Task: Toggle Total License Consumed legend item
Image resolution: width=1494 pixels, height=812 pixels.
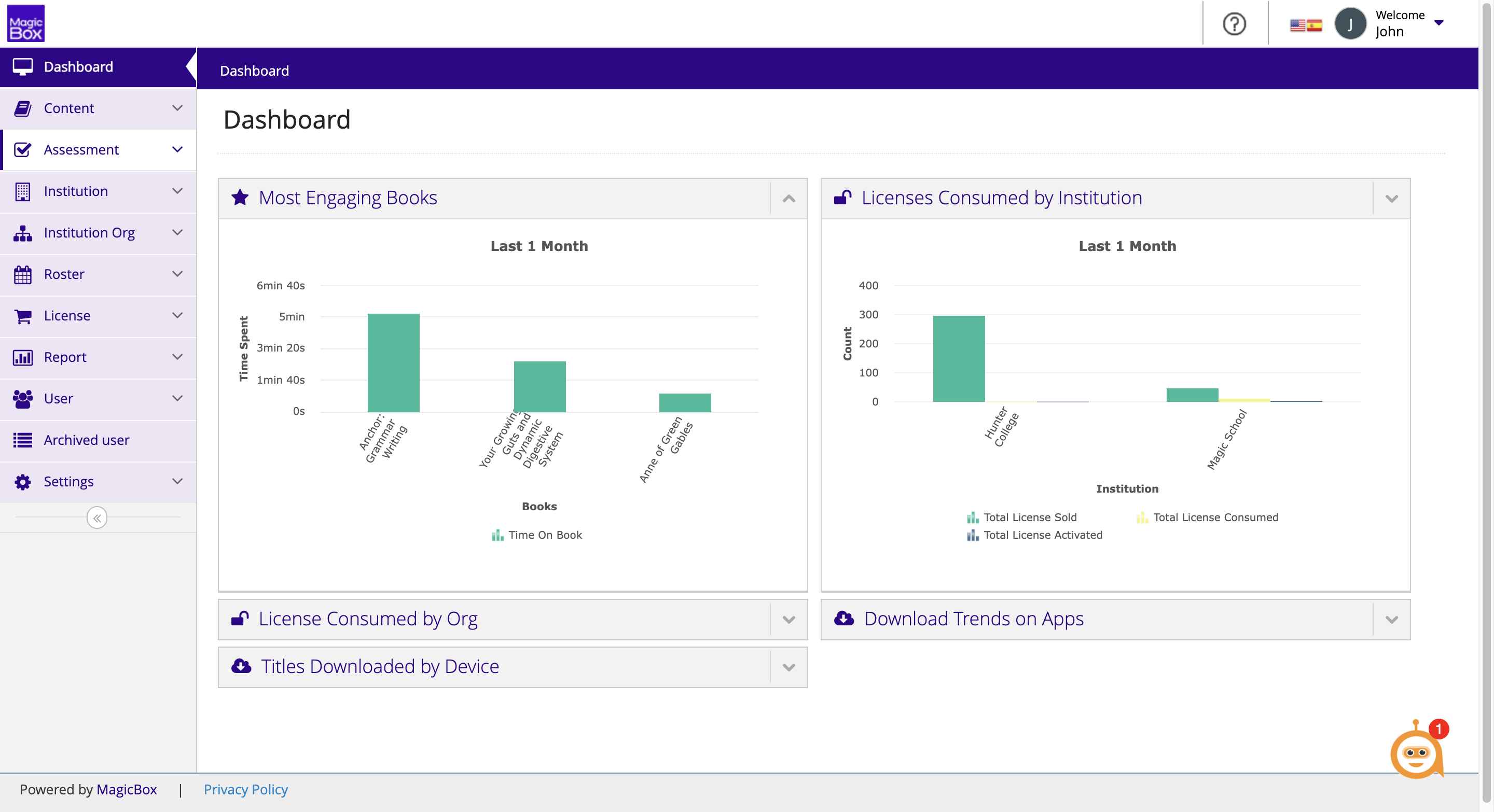Action: (x=1207, y=517)
